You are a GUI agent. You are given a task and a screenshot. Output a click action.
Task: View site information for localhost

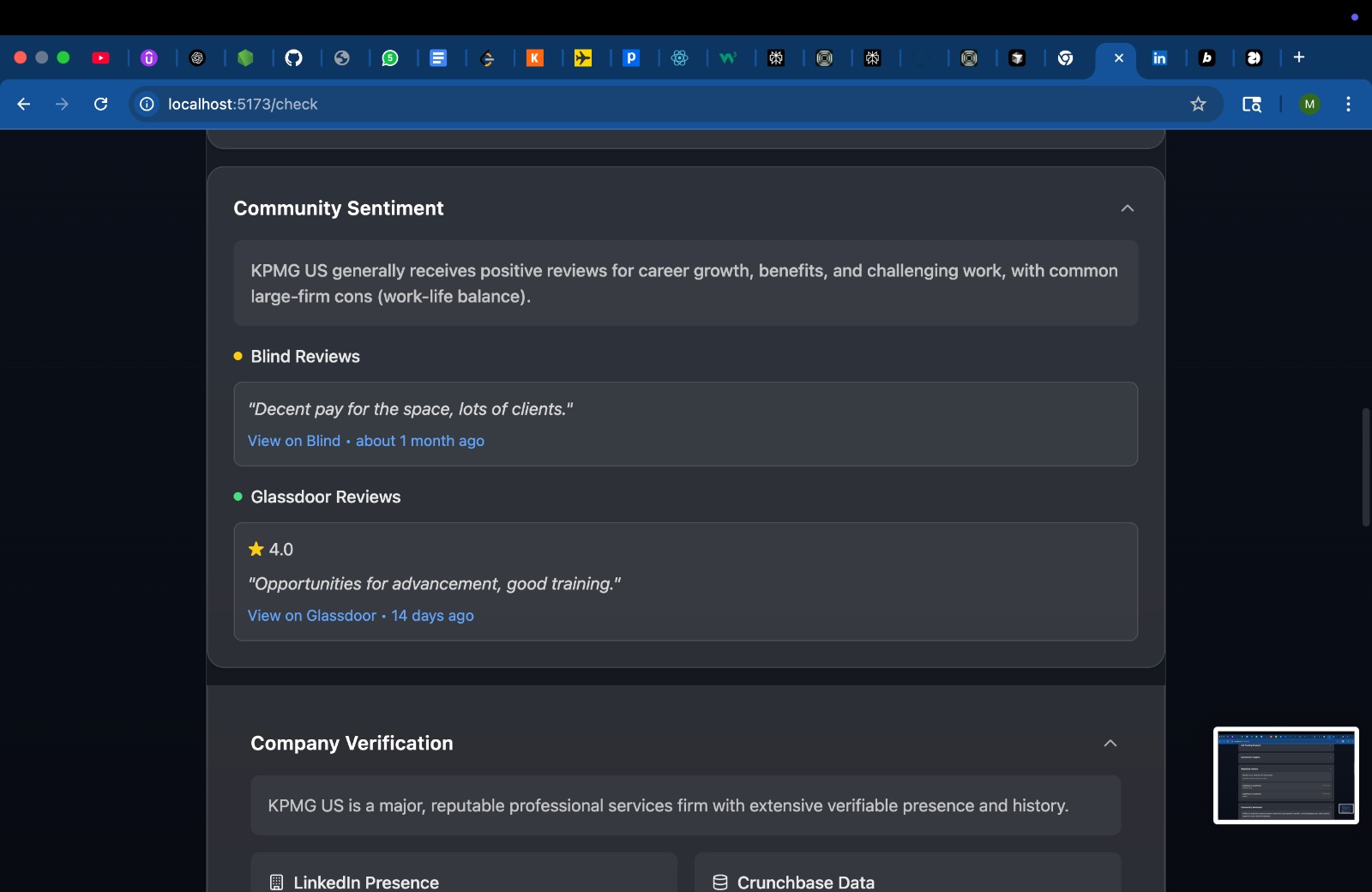tap(147, 104)
